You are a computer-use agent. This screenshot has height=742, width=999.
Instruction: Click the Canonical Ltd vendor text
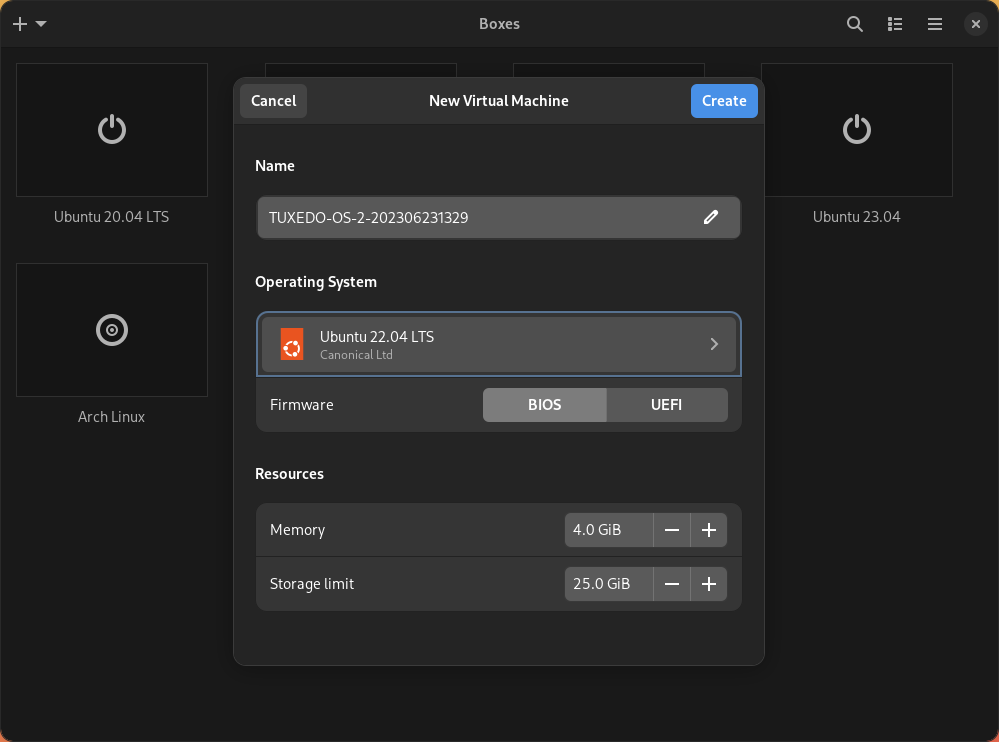pyautogui.click(x=356, y=355)
